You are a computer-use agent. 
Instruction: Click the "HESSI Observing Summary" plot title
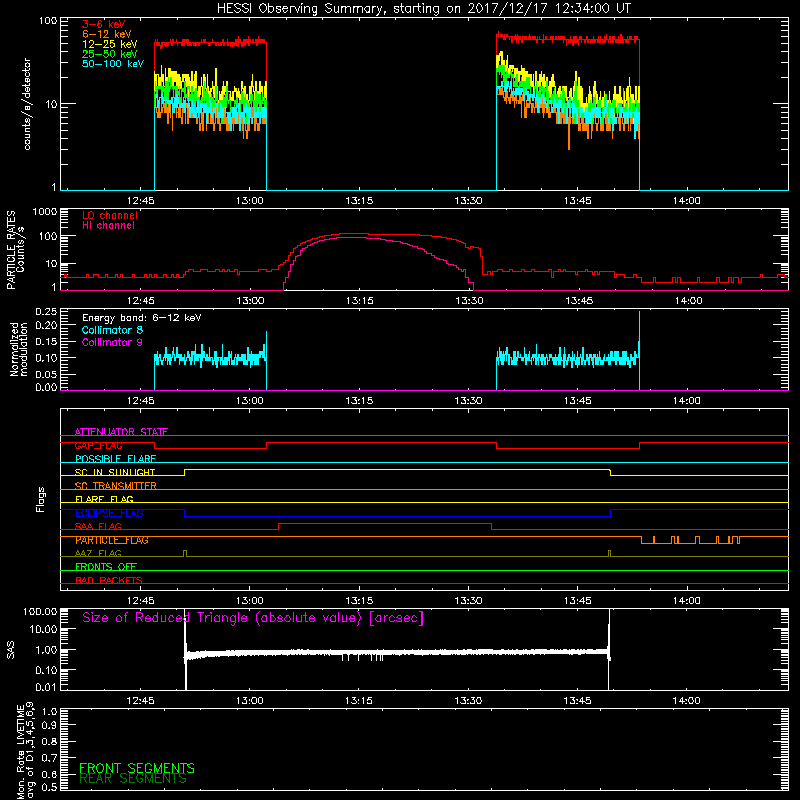pos(423,8)
